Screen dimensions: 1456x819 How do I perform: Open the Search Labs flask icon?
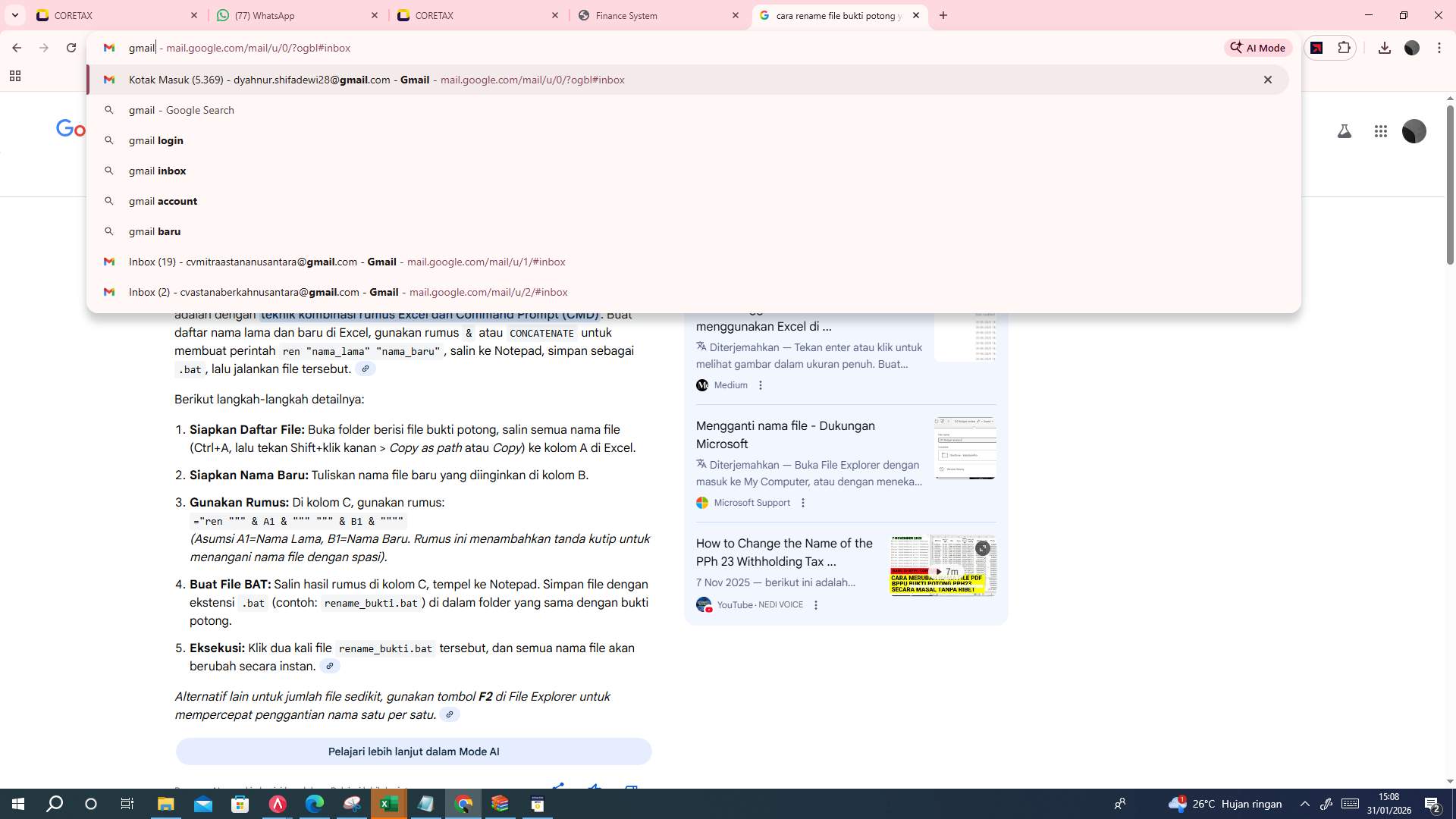(1344, 130)
